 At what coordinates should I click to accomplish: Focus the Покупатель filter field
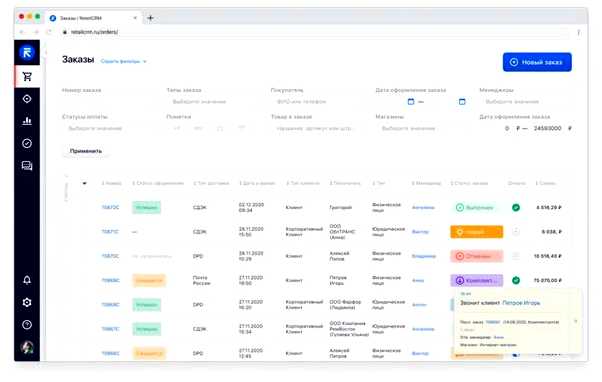pos(318,102)
